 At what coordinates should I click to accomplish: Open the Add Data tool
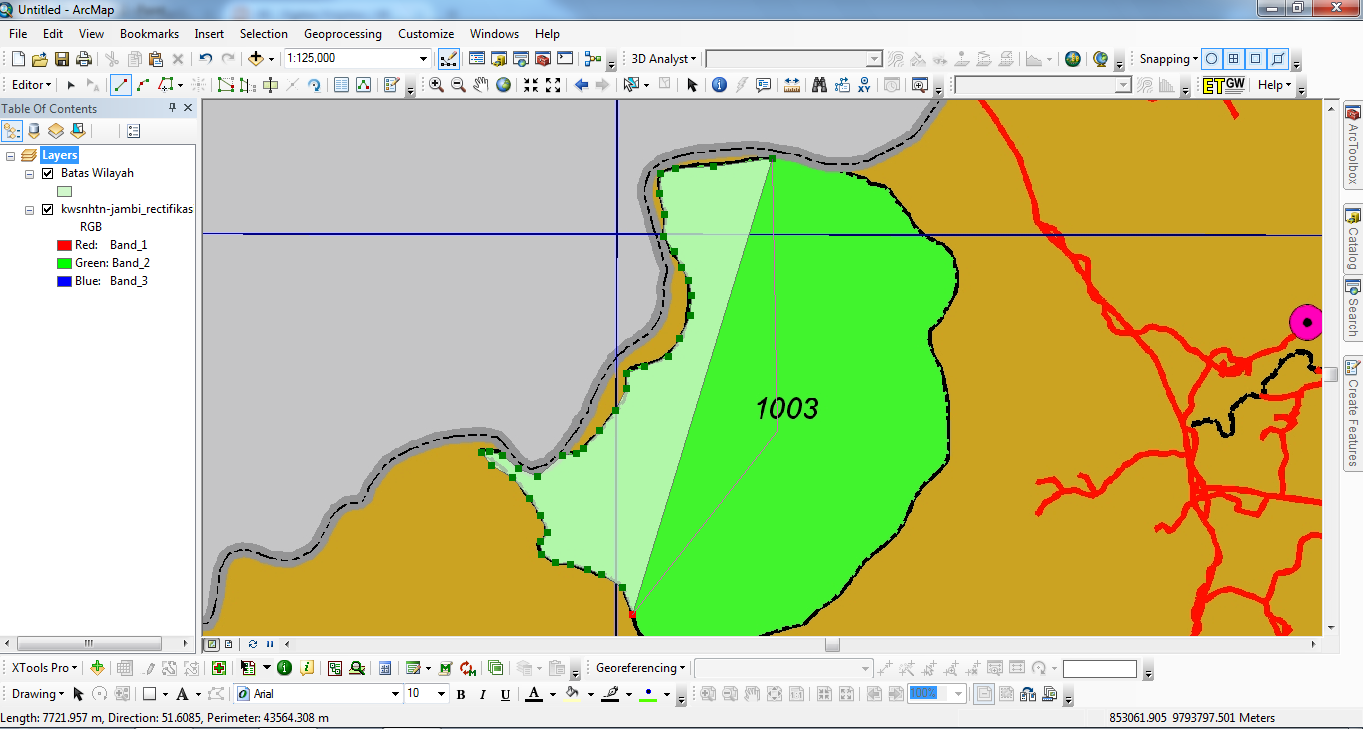(x=256, y=58)
